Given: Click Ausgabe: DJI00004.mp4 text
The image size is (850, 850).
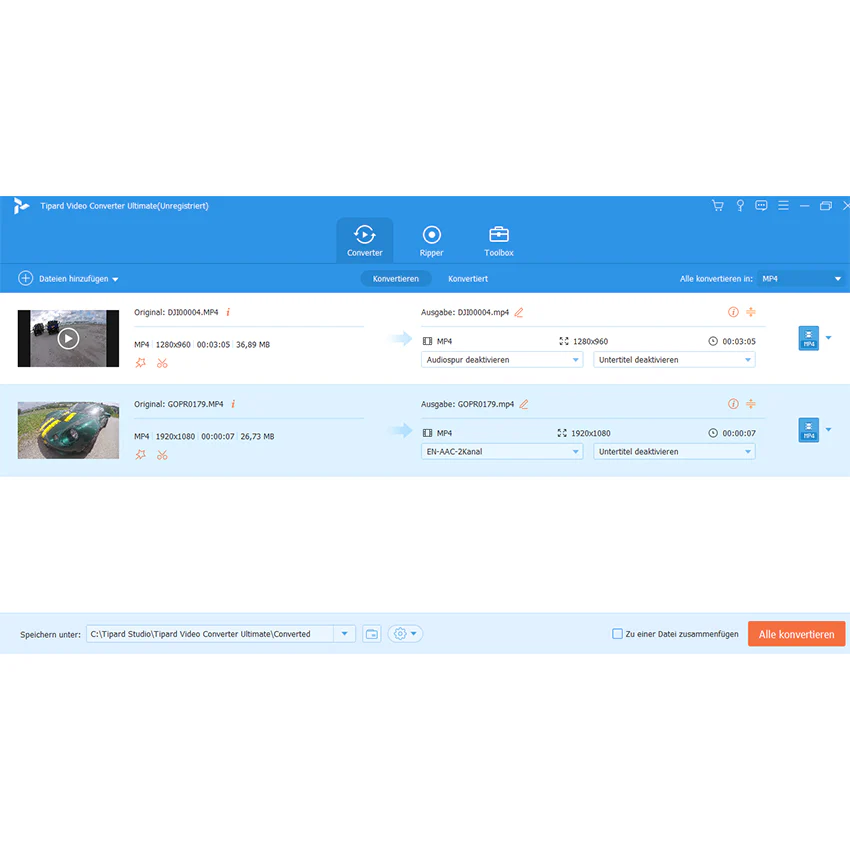Looking at the screenshot, I should (465, 312).
